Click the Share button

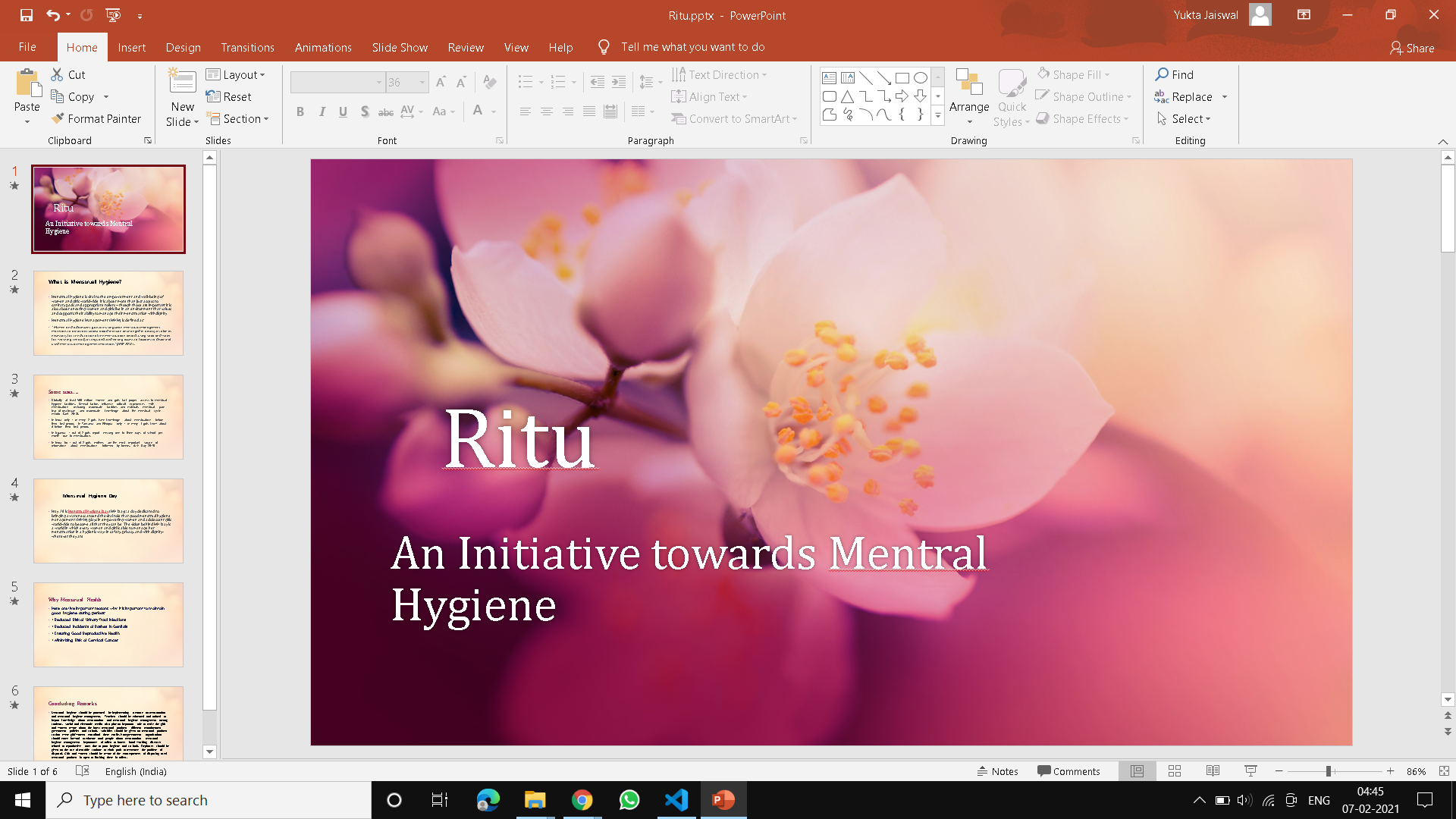click(1411, 48)
